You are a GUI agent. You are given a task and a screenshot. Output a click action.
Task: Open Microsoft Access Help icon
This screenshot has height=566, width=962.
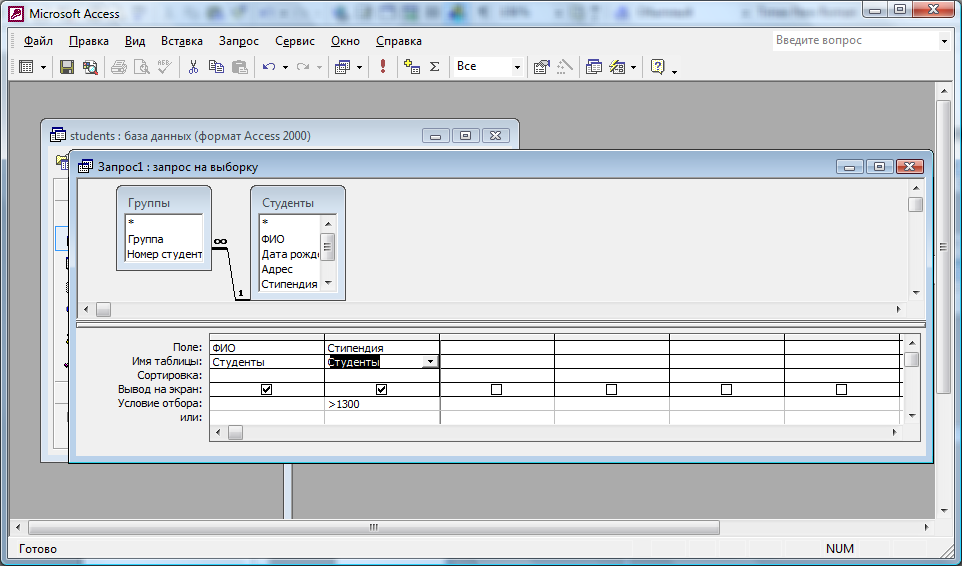click(x=657, y=67)
